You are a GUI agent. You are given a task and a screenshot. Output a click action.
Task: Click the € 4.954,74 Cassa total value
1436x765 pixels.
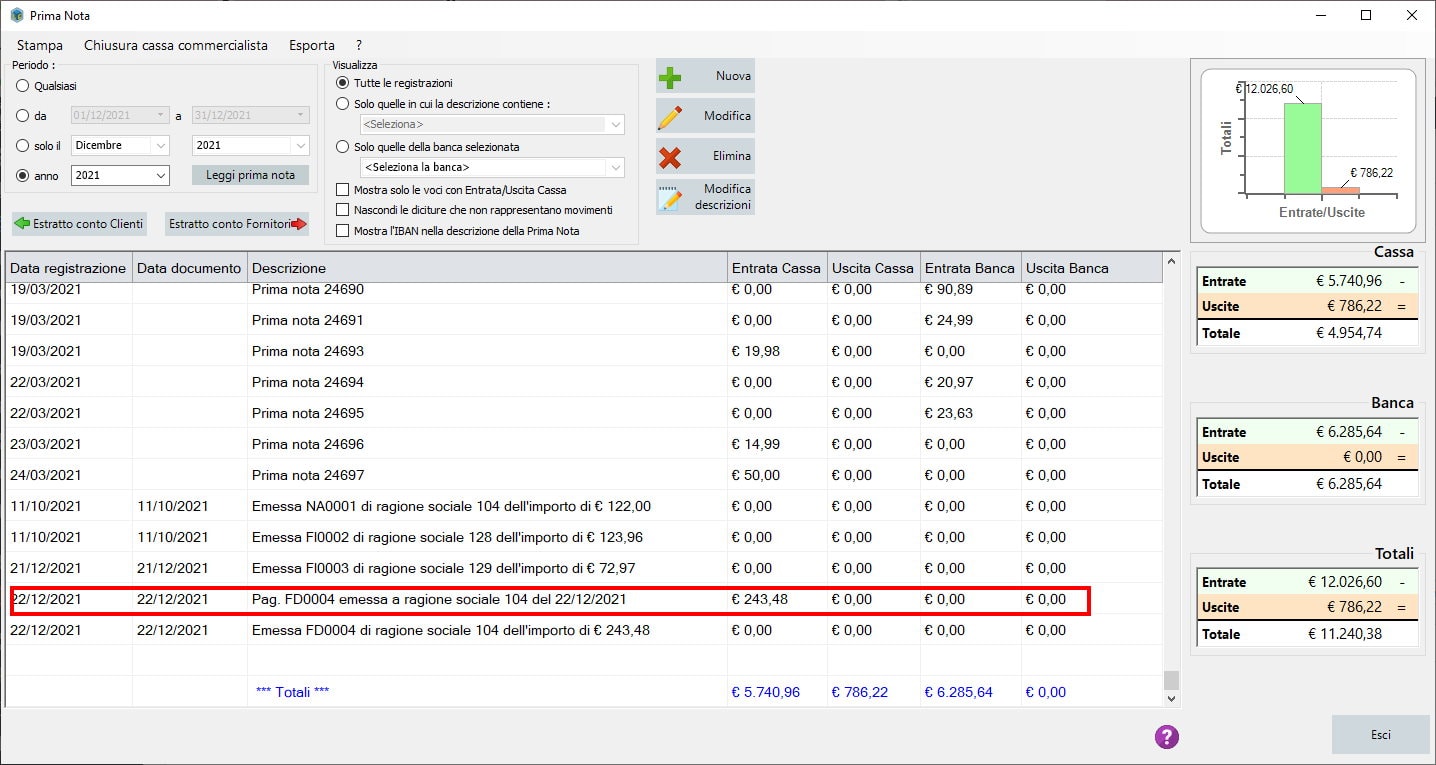[1349, 333]
